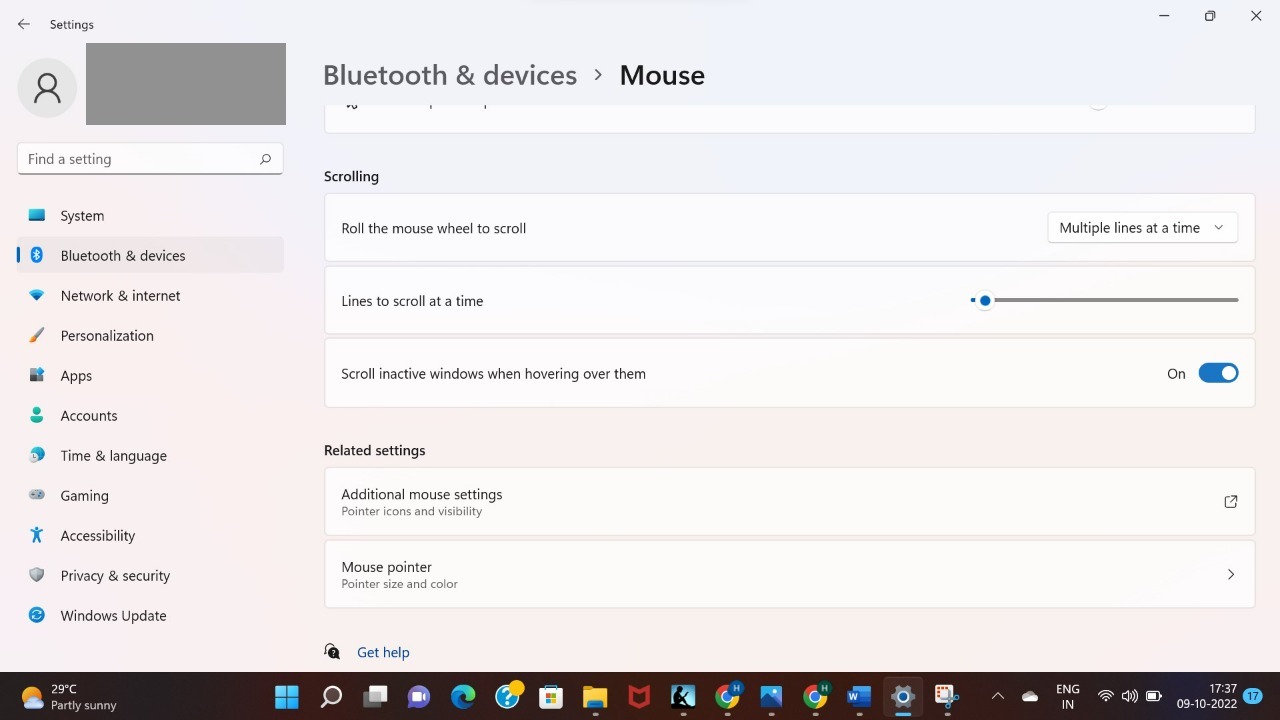1280x720 pixels.
Task: Open the mouse wheel scroll mode dropdown
Action: tap(1141, 227)
